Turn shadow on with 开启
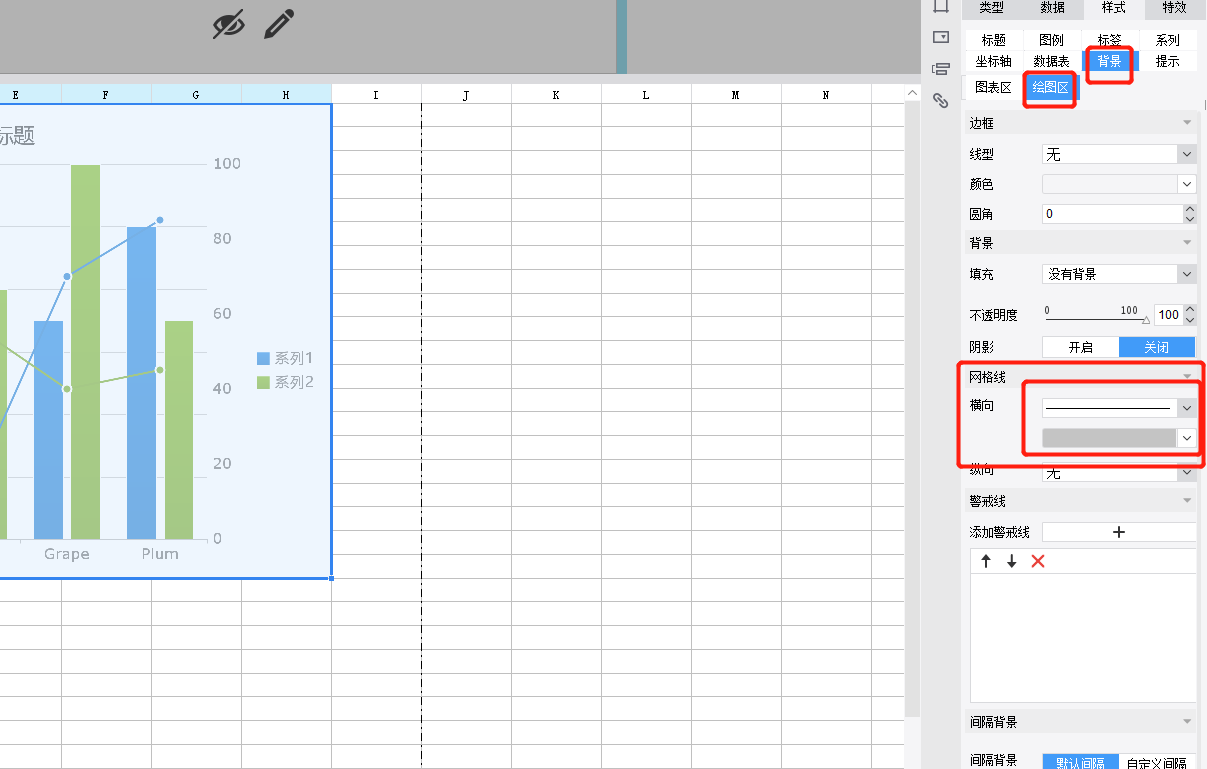The height and width of the screenshot is (769, 1207). point(1080,347)
